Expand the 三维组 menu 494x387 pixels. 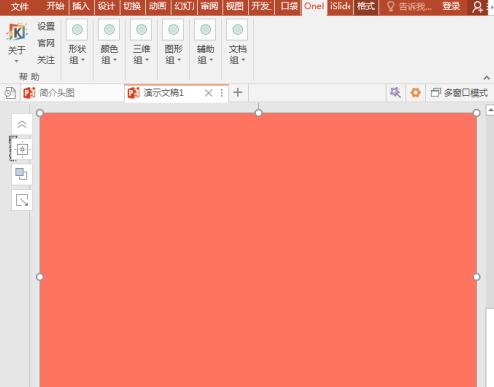[x=141, y=42]
